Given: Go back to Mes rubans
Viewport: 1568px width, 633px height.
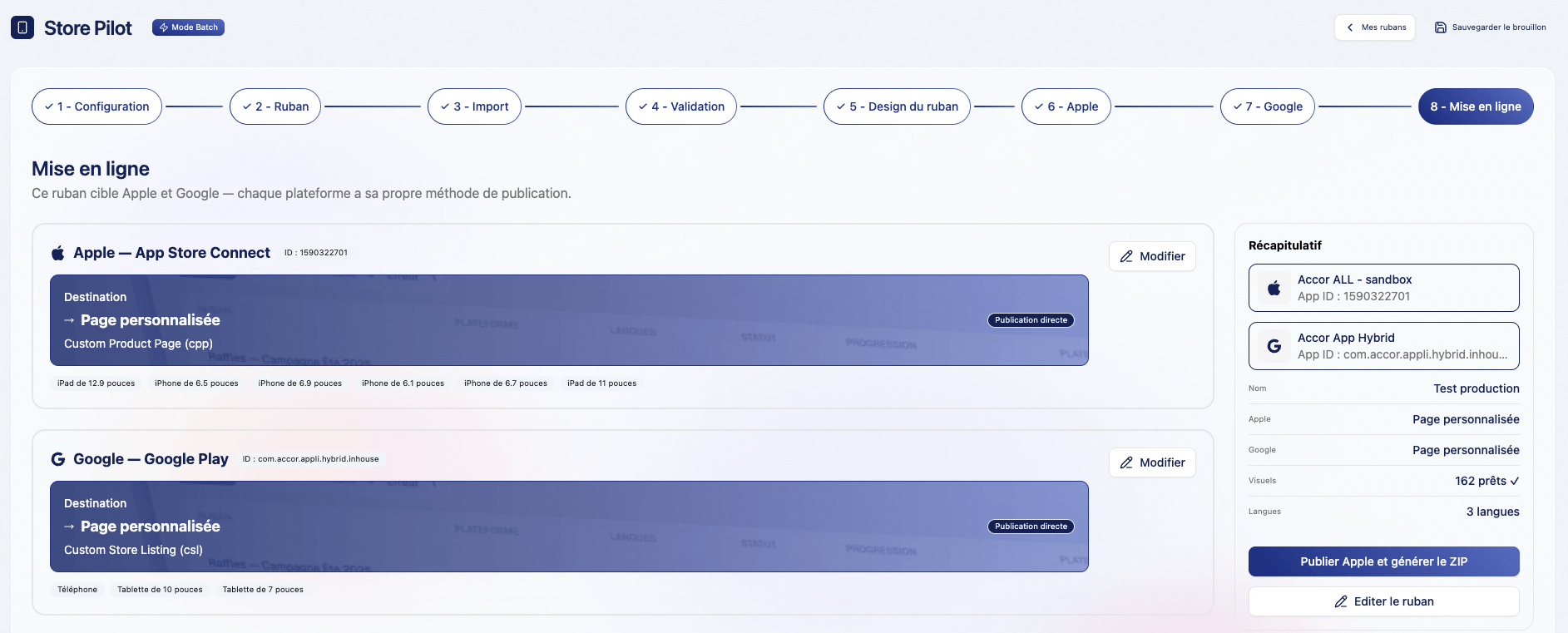Looking at the screenshot, I should point(1375,27).
